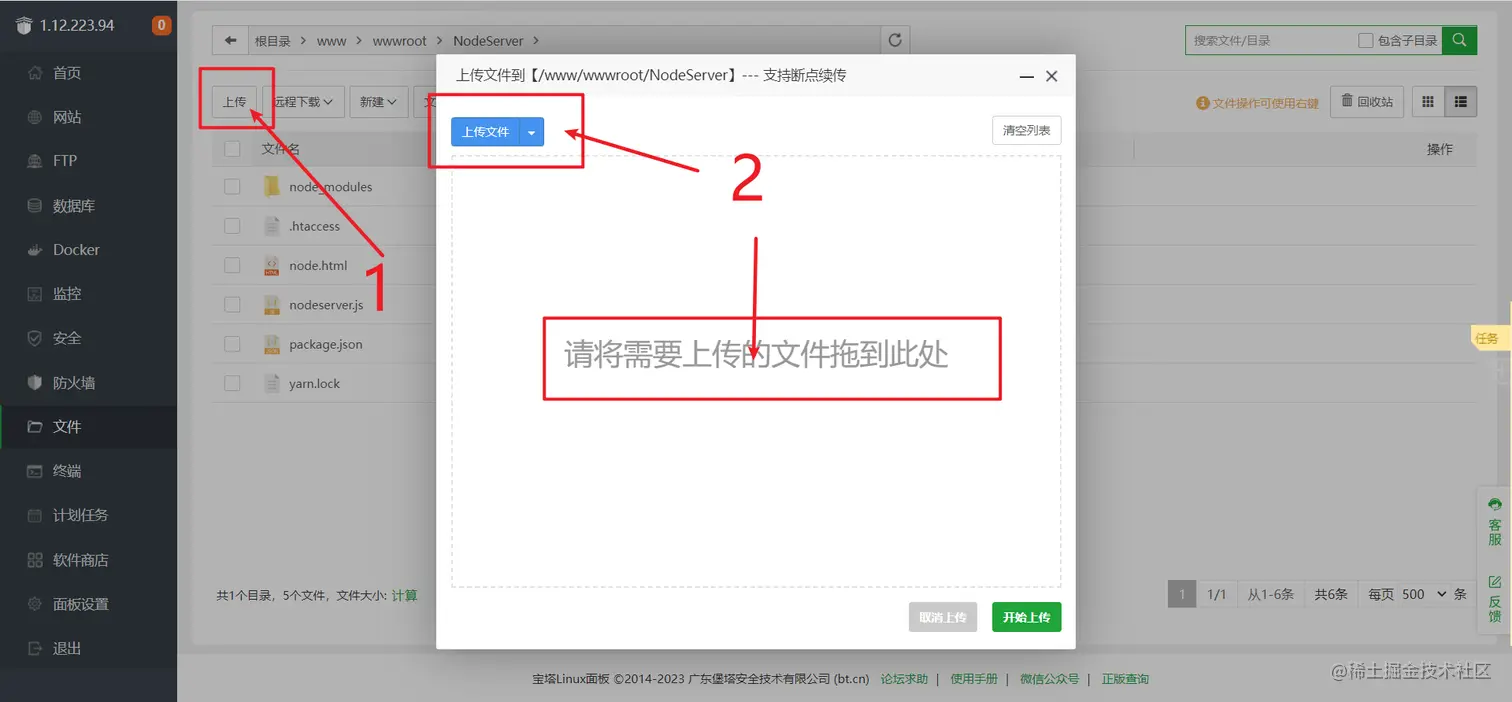Open the recycle bin (回收站)
The width and height of the screenshot is (1512, 702).
[1367, 101]
